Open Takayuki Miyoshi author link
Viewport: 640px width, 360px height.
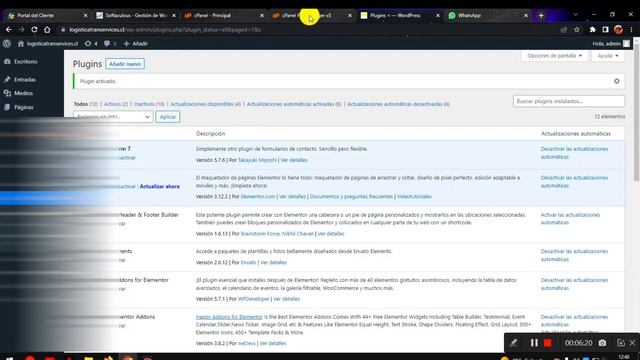pyautogui.click(x=257, y=160)
